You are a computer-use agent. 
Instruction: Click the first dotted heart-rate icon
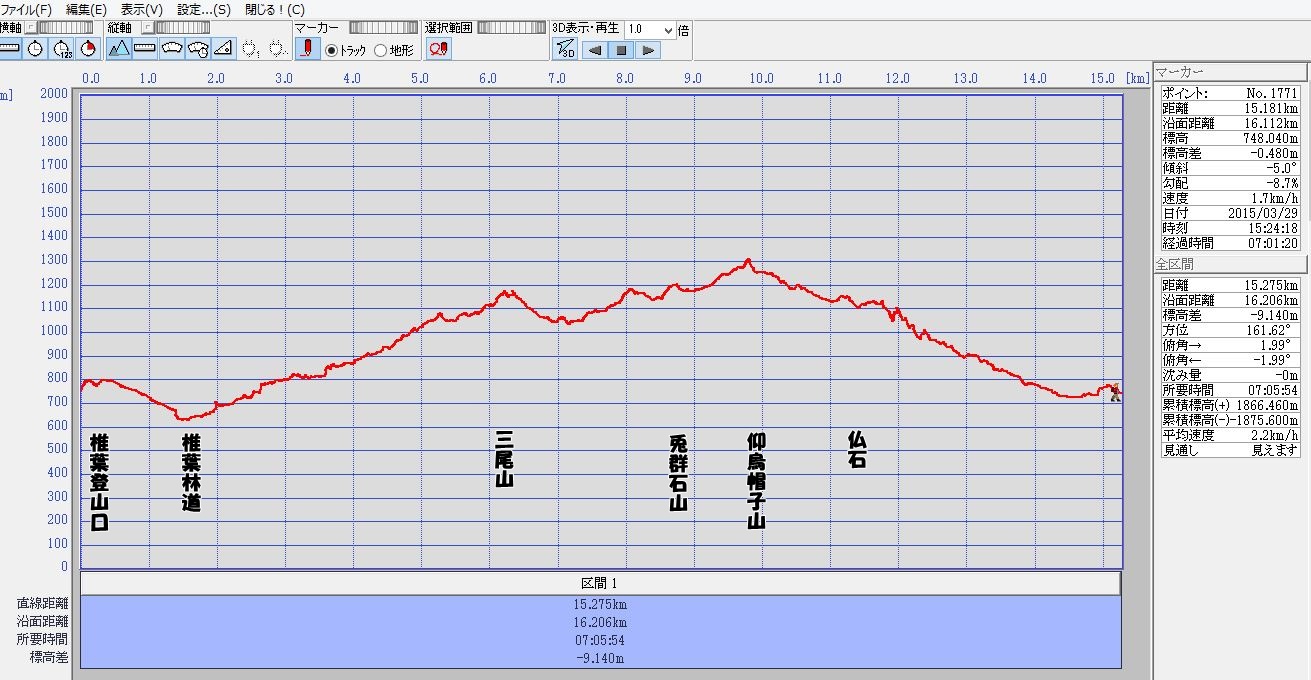pyautogui.click(x=250, y=48)
